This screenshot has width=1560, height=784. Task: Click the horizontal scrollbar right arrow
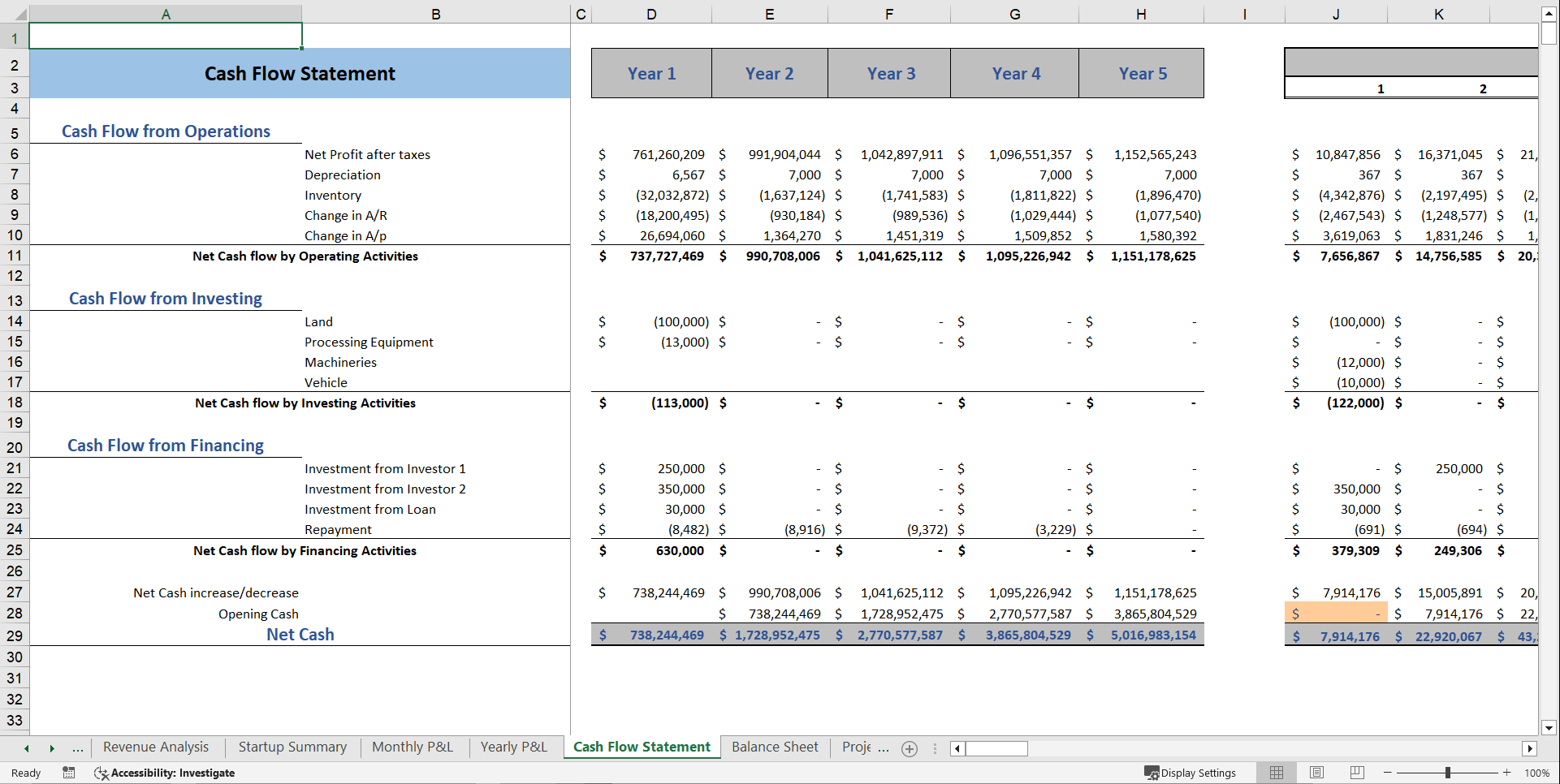click(1530, 748)
